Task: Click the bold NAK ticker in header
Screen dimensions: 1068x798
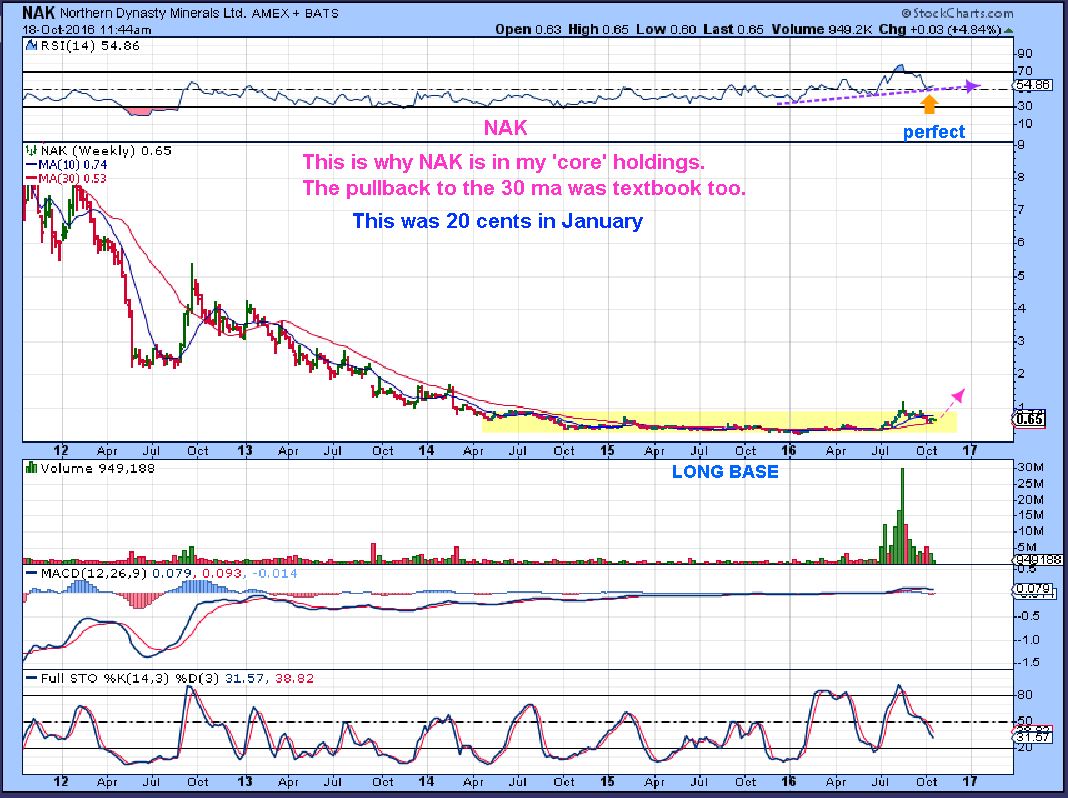Action: pyautogui.click(x=39, y=12)
